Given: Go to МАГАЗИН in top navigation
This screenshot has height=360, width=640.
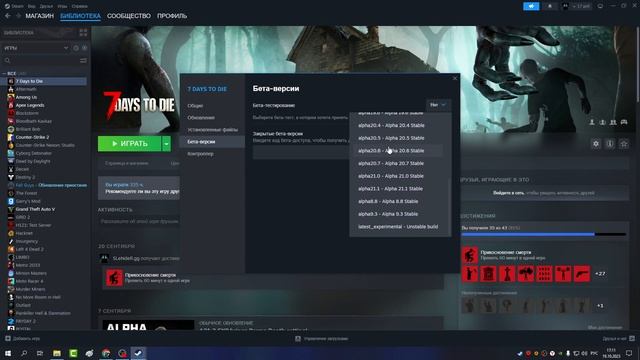Looking at the screenshot, I should (40, 16).
